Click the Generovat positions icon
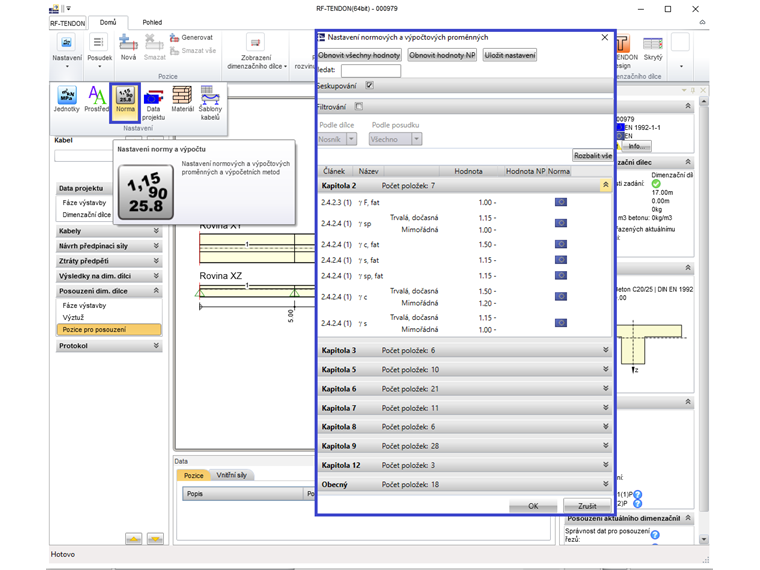 pos(174,37)
